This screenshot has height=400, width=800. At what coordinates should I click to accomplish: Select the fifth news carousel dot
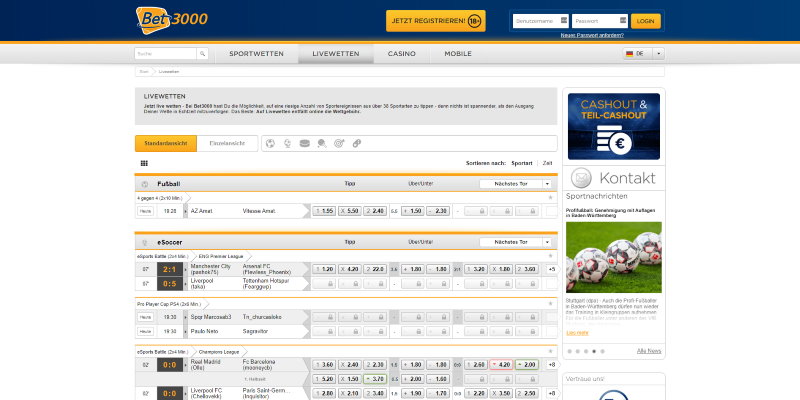[x=603, y=351]
